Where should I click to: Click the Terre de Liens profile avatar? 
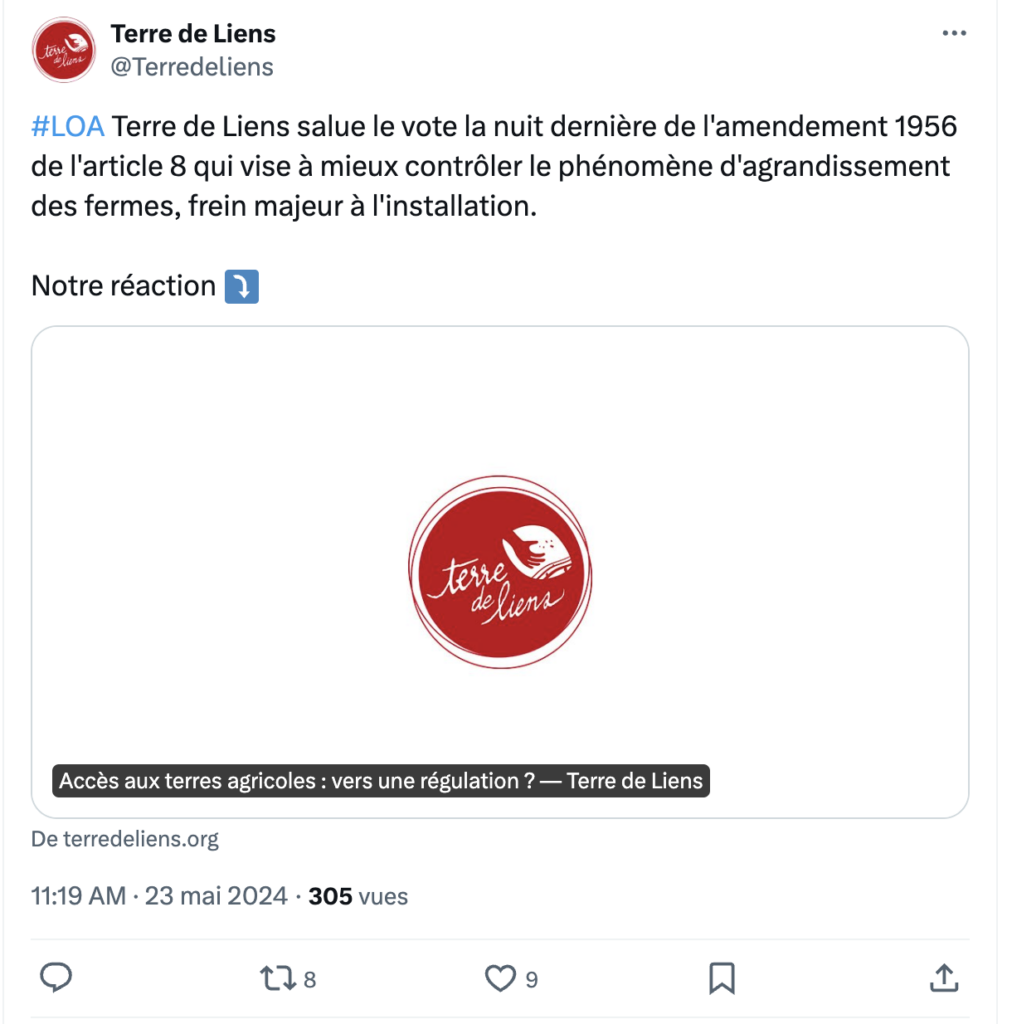[x=64, y=51]
